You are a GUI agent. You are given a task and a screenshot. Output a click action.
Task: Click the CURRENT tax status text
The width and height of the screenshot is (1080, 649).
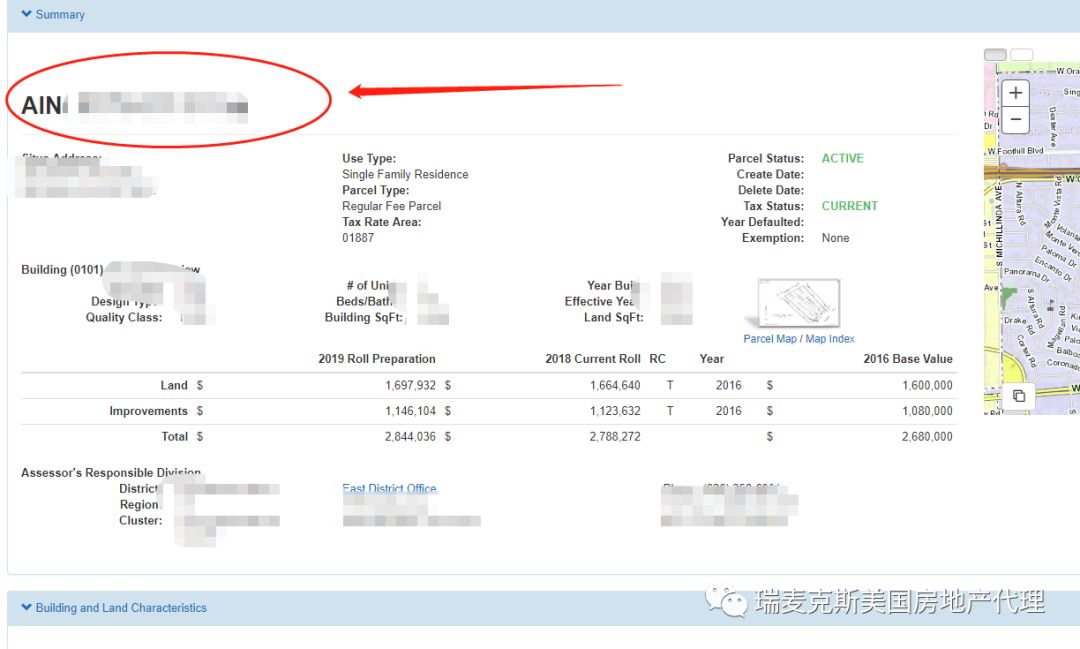(x=849, y=205)
